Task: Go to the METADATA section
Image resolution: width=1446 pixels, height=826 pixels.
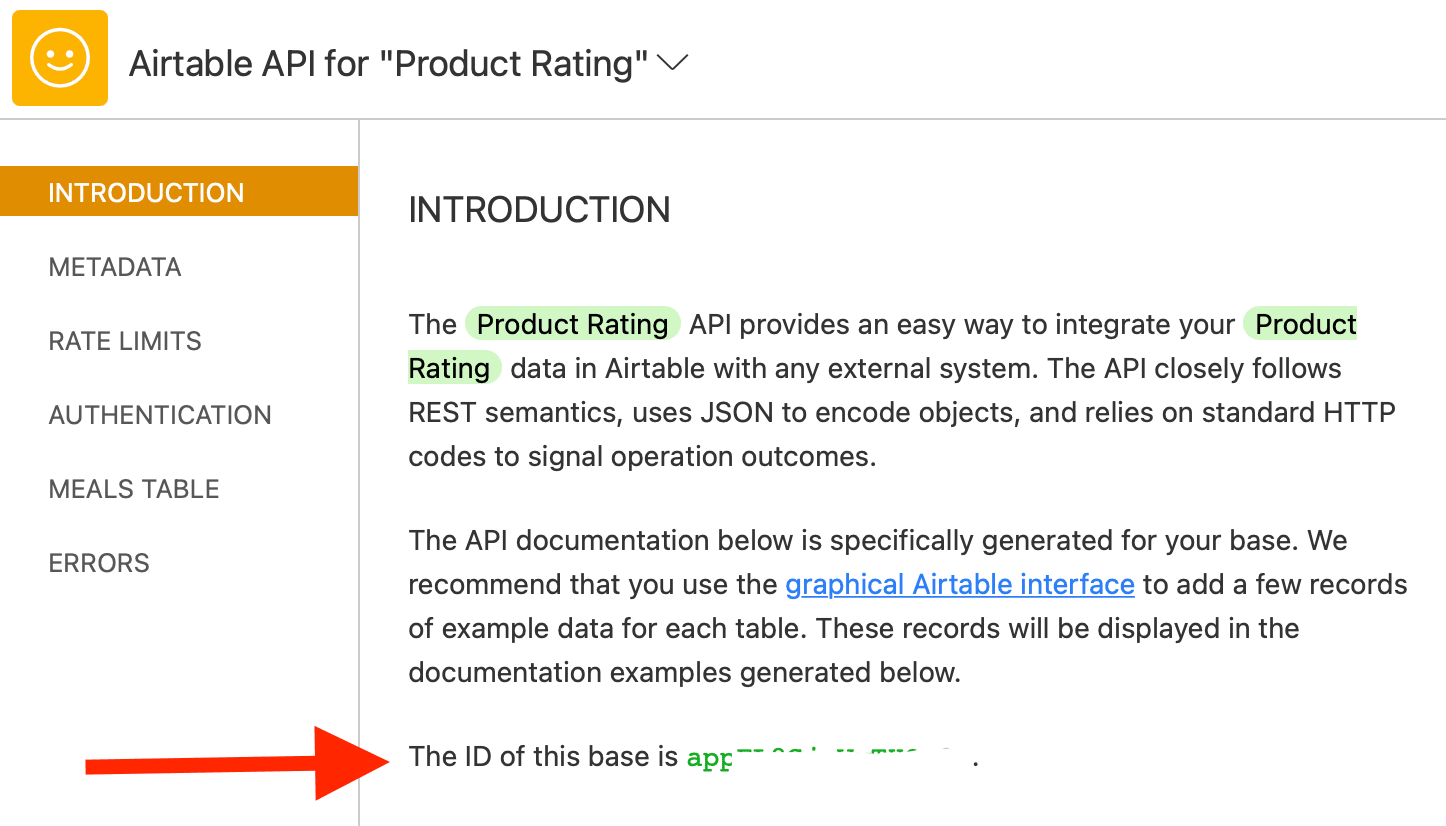Action: point(115,267)
